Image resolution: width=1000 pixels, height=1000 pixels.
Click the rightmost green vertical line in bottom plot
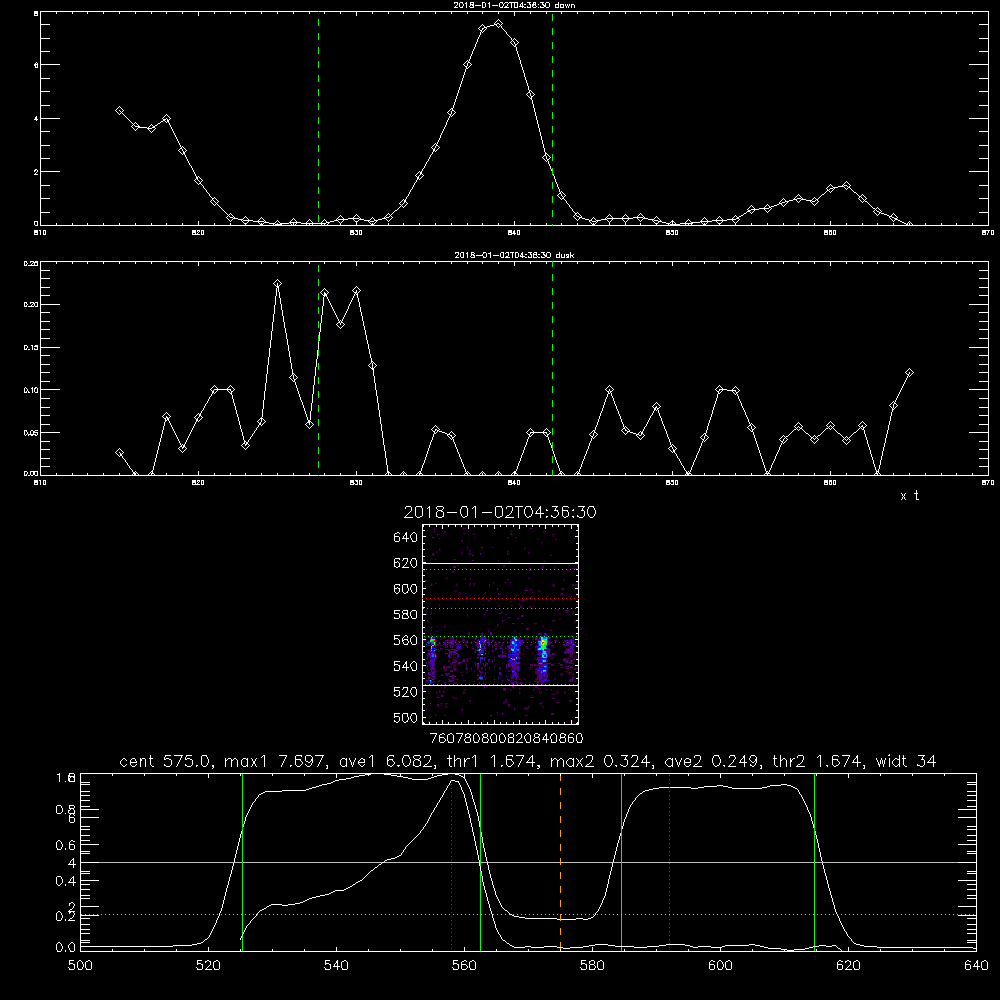pyautogui.click(x=814, y=861)
